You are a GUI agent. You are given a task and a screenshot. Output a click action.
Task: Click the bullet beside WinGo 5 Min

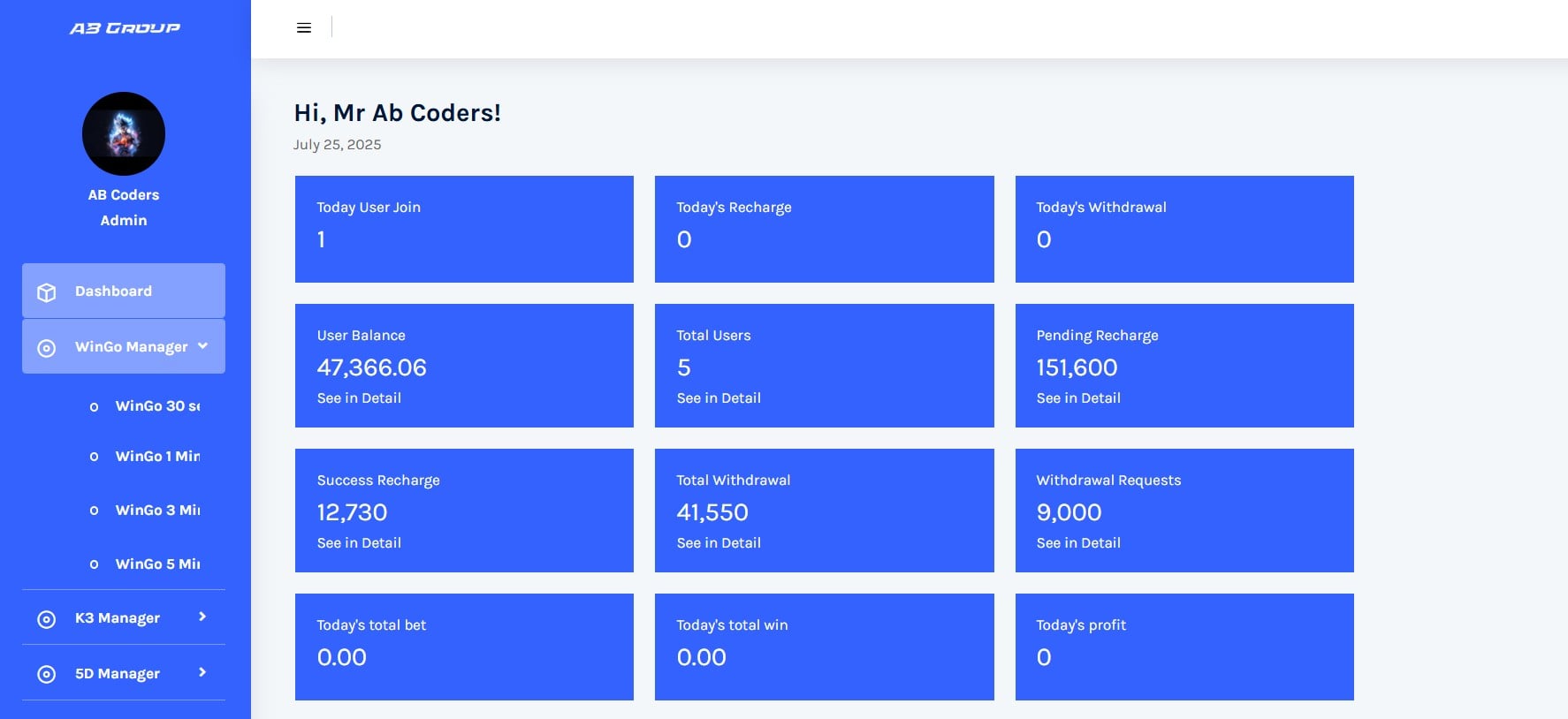[x=95, y=564]
